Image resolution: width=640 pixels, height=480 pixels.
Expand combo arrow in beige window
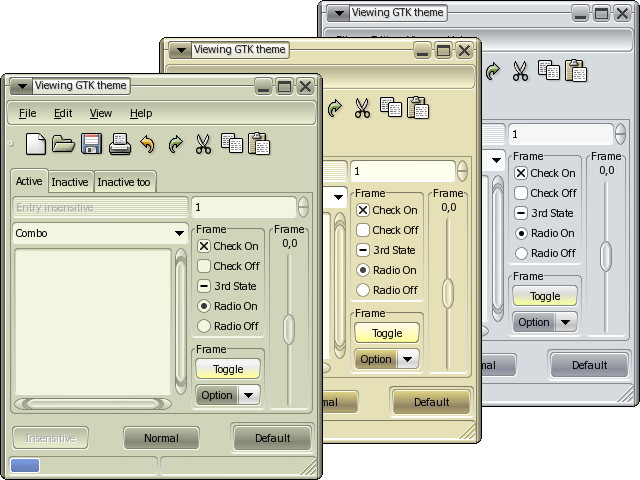coord(338,198)
